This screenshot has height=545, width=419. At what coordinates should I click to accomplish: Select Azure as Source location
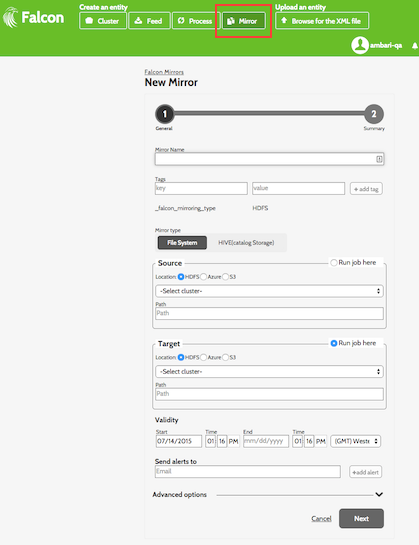203,277
